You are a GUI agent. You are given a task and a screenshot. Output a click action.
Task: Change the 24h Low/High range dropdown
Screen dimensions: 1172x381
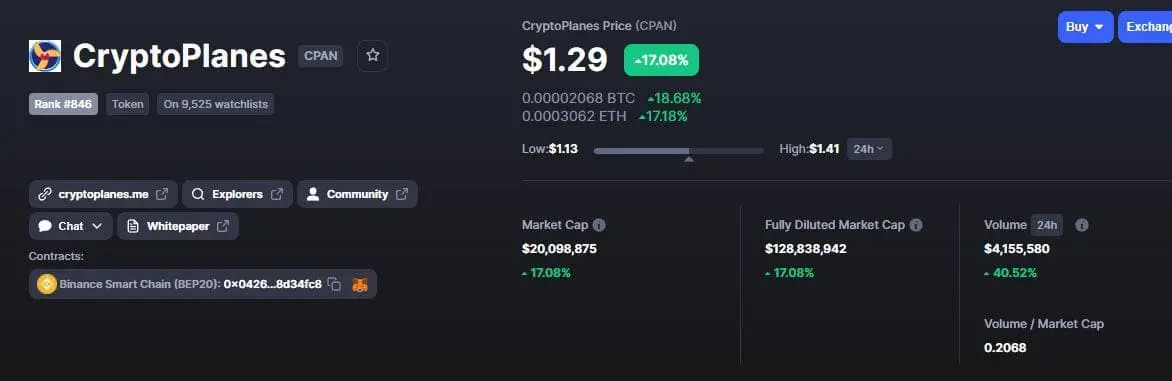pos(869,149)
